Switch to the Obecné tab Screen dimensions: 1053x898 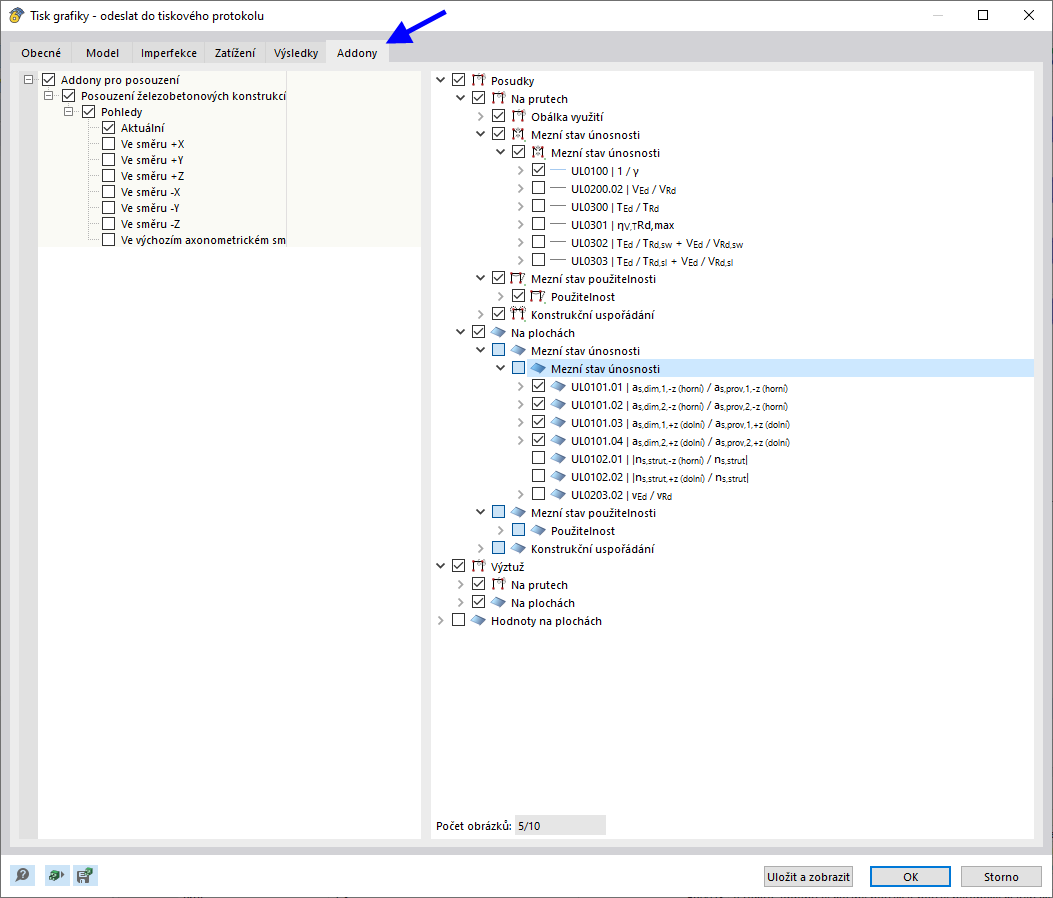coord(41,52)
